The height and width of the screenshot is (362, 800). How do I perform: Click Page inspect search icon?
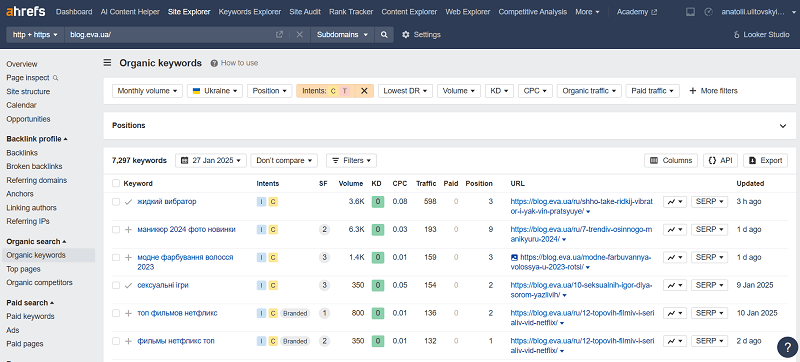[x=56, y=78]
